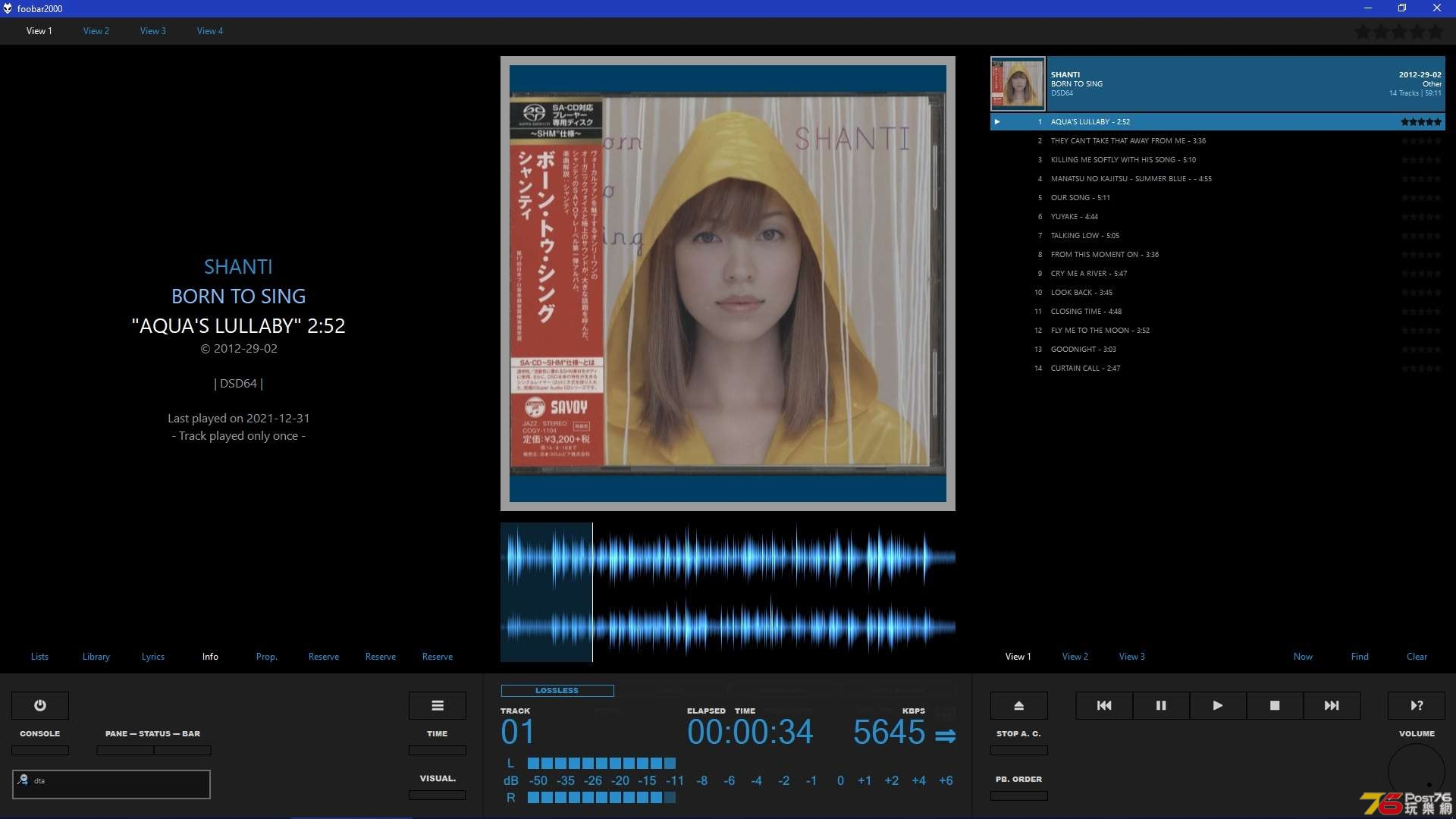
Task: Open the Lists panel tab
Action: pyautogui.click(x=39, y=657)
